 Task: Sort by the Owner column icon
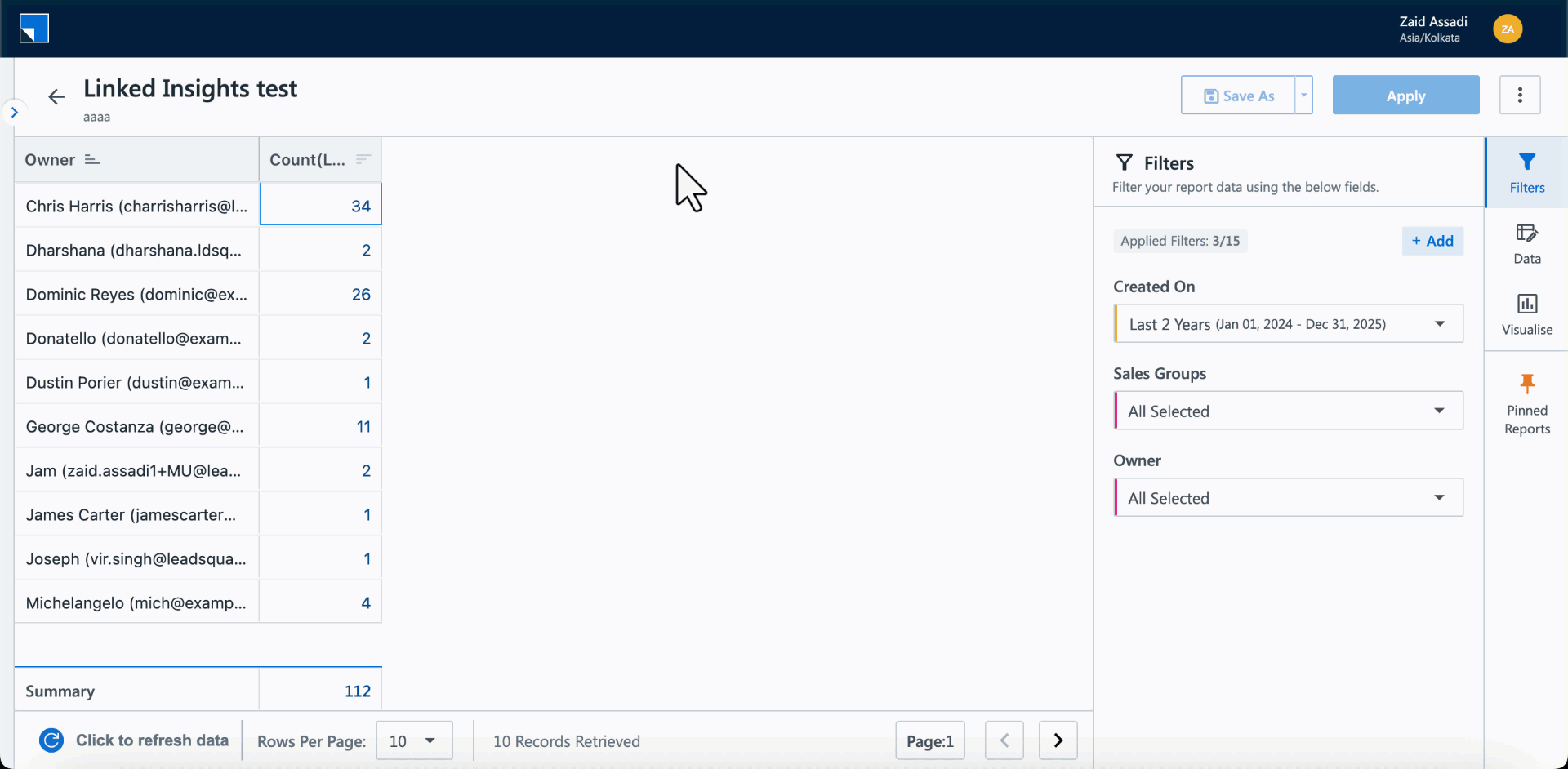coord(91,159)
